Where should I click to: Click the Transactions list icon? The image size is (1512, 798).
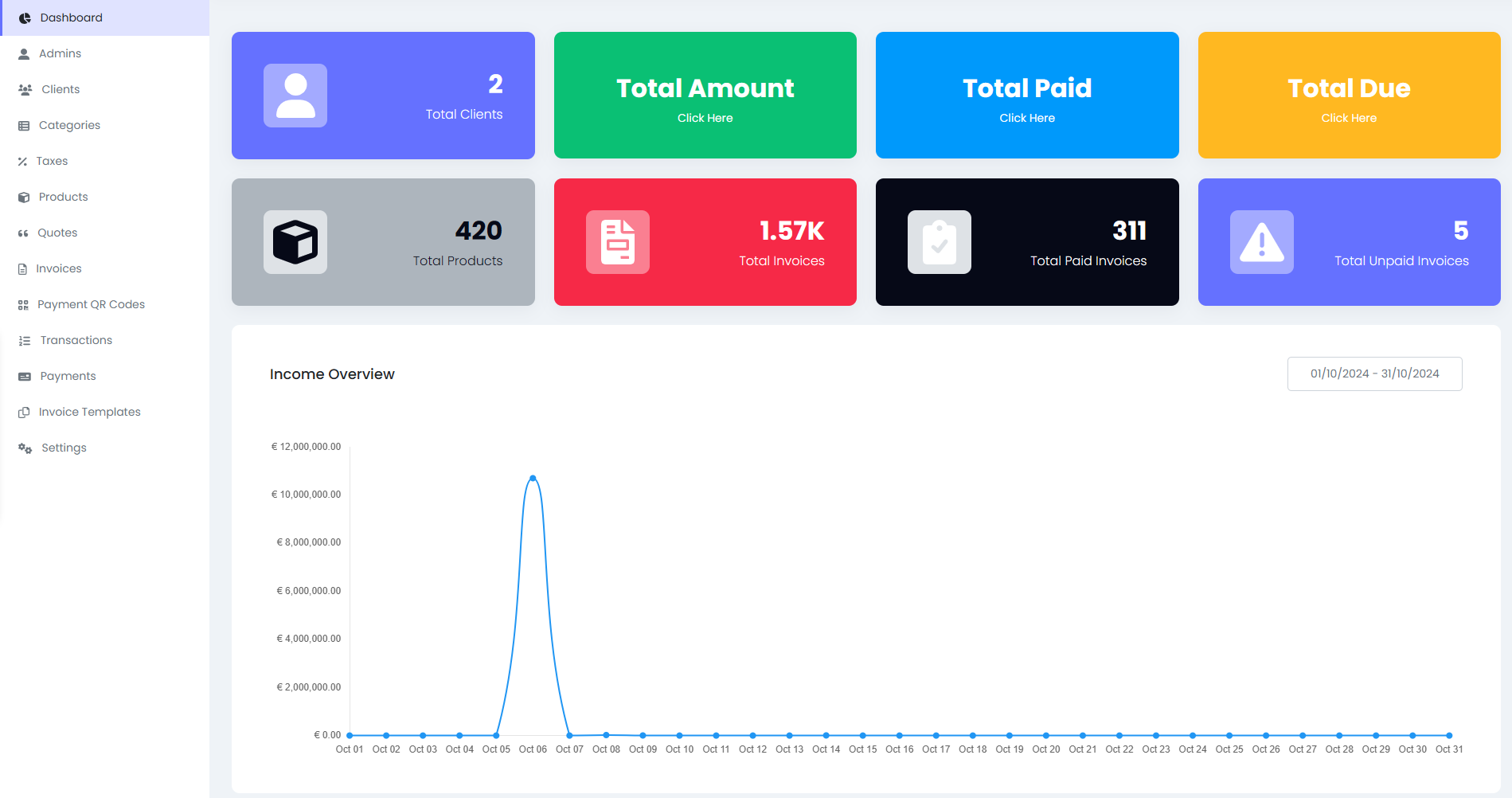25,341
